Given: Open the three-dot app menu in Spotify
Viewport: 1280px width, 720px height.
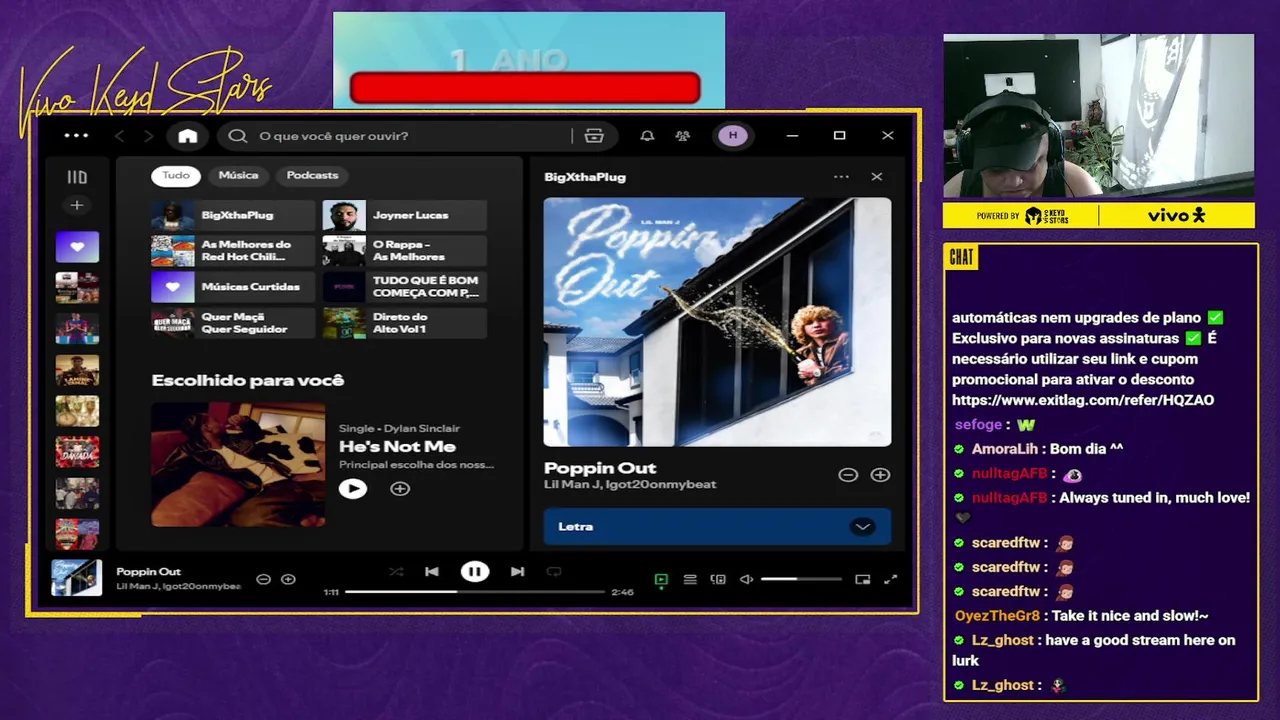Looking at the screenshot, I should point(76,136).
